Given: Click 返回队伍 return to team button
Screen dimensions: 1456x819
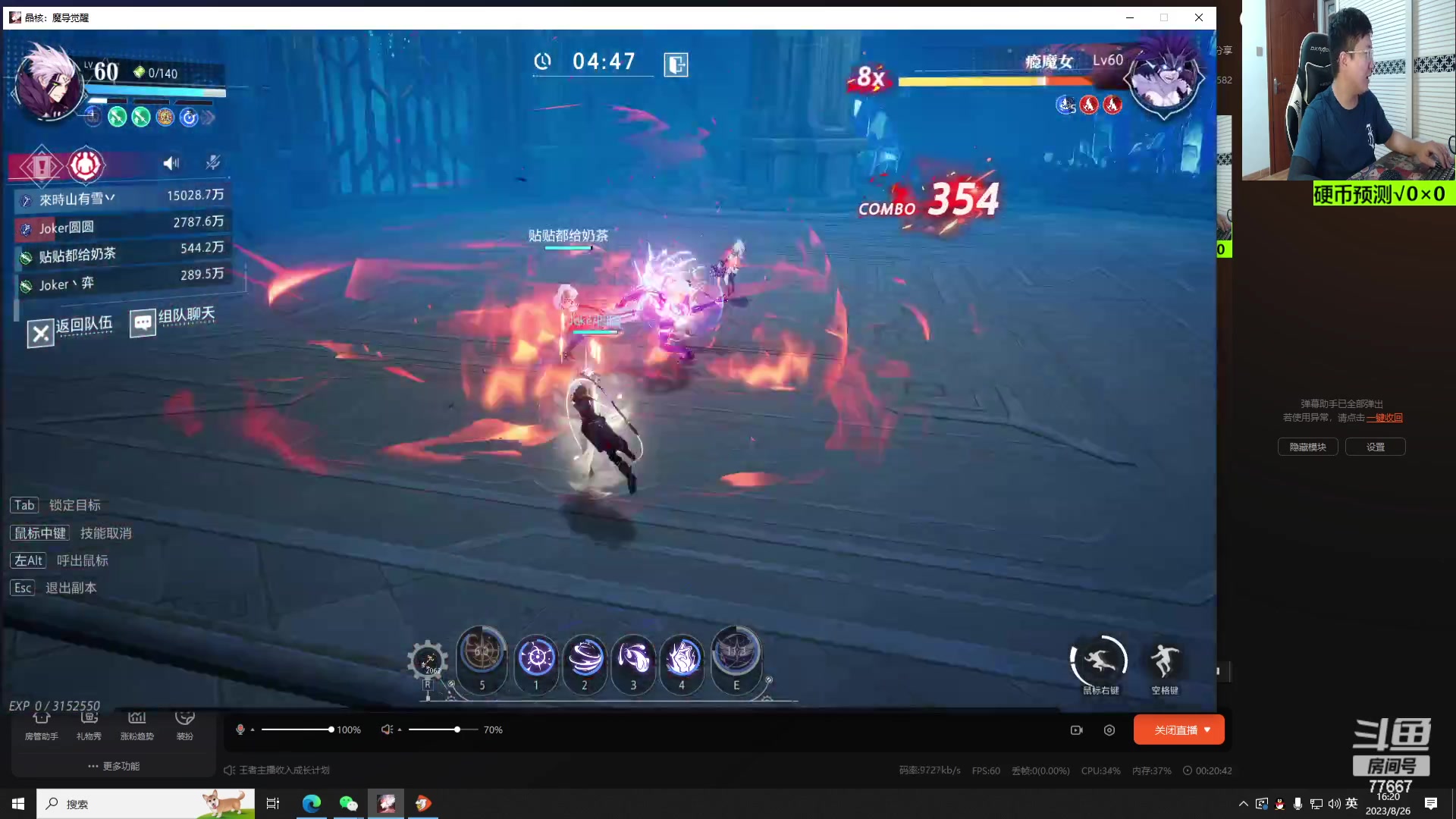Looking at the screenshot, I should coord(71,330).
